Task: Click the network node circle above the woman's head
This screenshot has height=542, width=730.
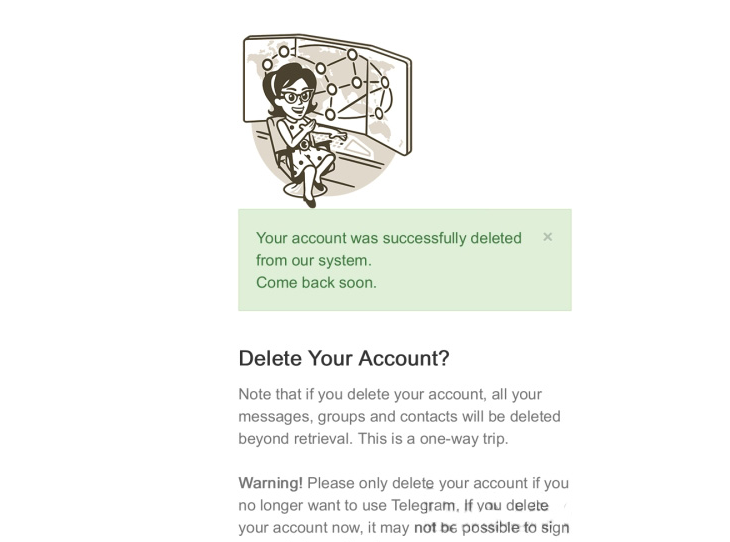Action: point(284,51)
